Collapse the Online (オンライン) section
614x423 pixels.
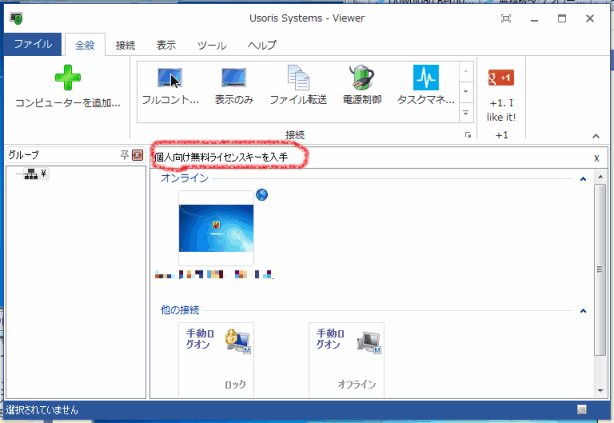pyautogui.click(x=583, y=179)
